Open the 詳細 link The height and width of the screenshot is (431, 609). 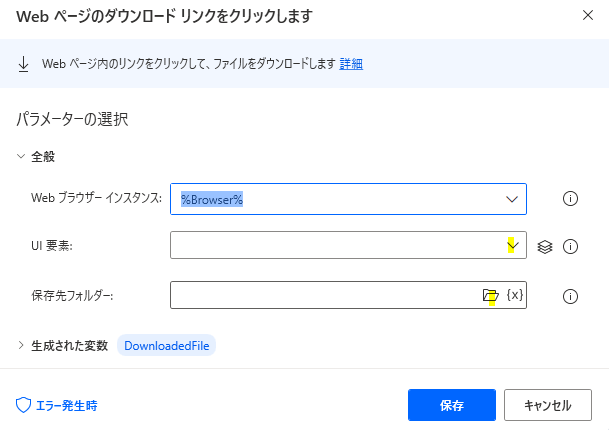point(351,63)
